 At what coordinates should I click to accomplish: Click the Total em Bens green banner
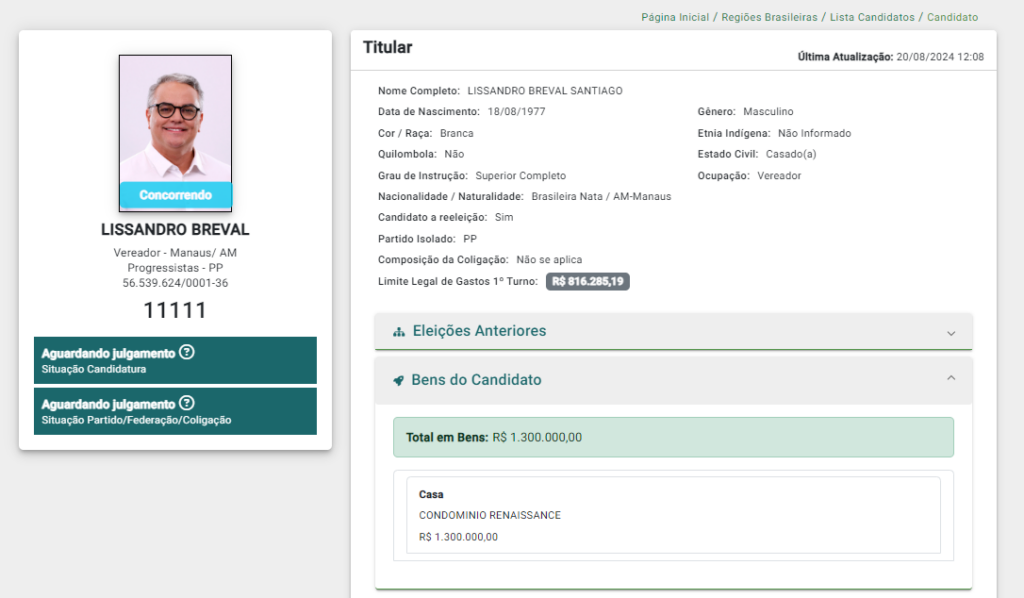[673, 437]
